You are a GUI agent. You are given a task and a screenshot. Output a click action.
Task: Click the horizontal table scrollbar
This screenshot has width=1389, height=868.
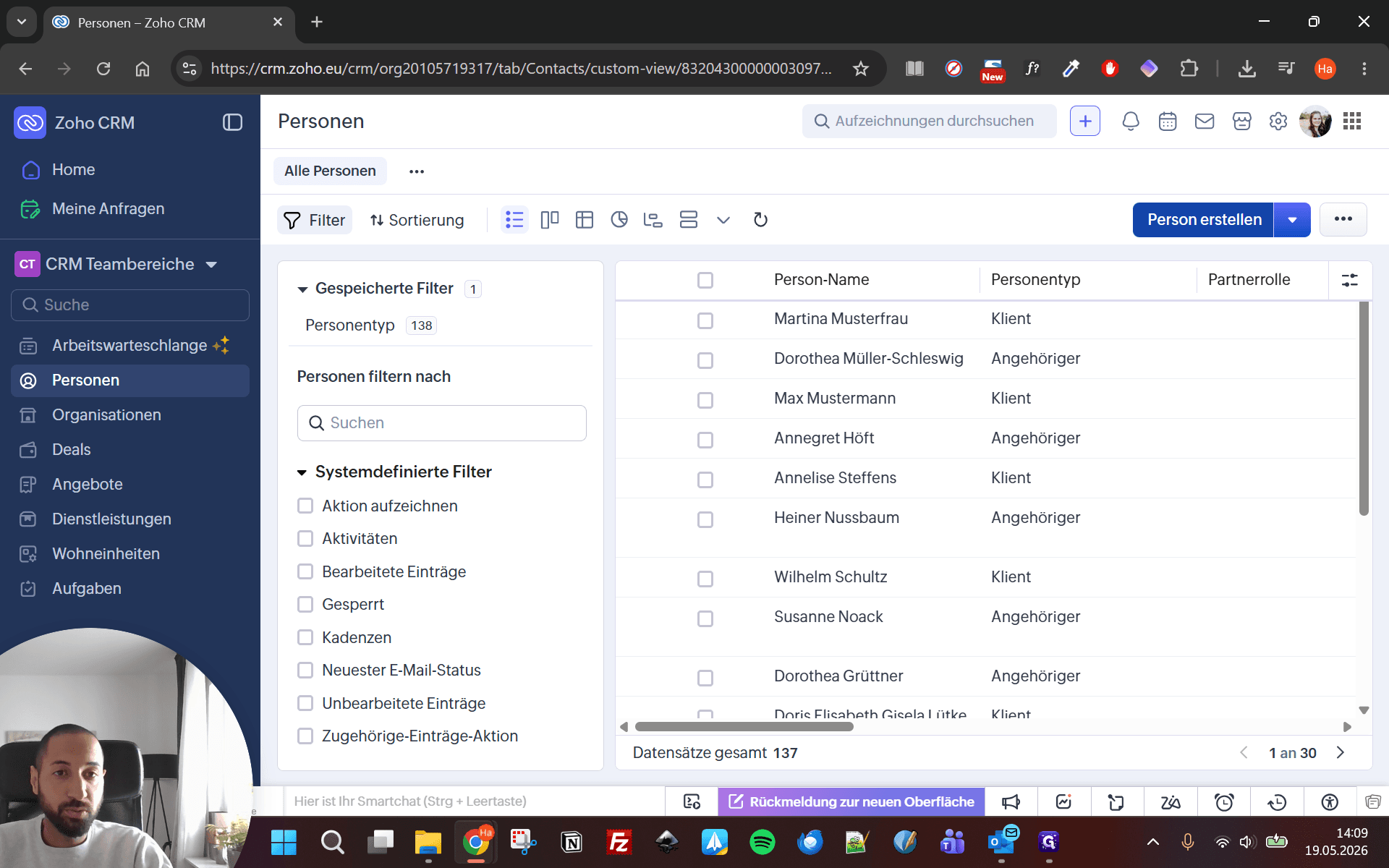(744, 727)
